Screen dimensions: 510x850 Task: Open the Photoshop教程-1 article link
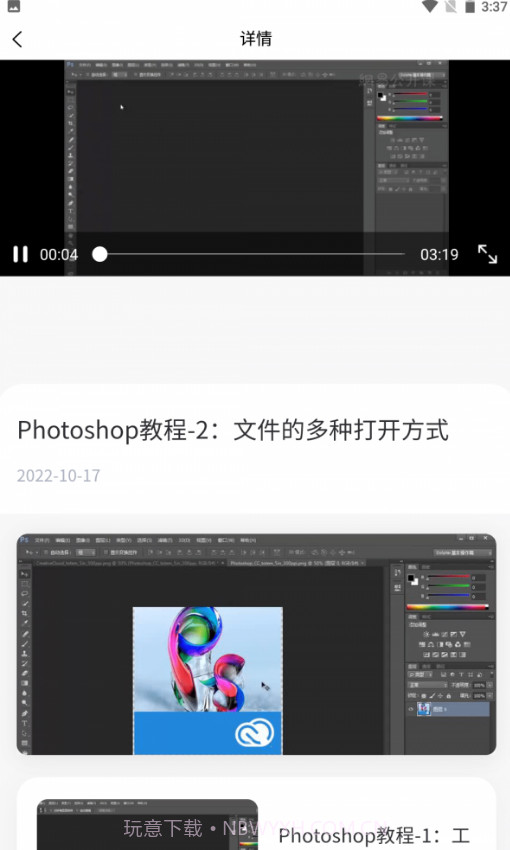click(374, 835)
